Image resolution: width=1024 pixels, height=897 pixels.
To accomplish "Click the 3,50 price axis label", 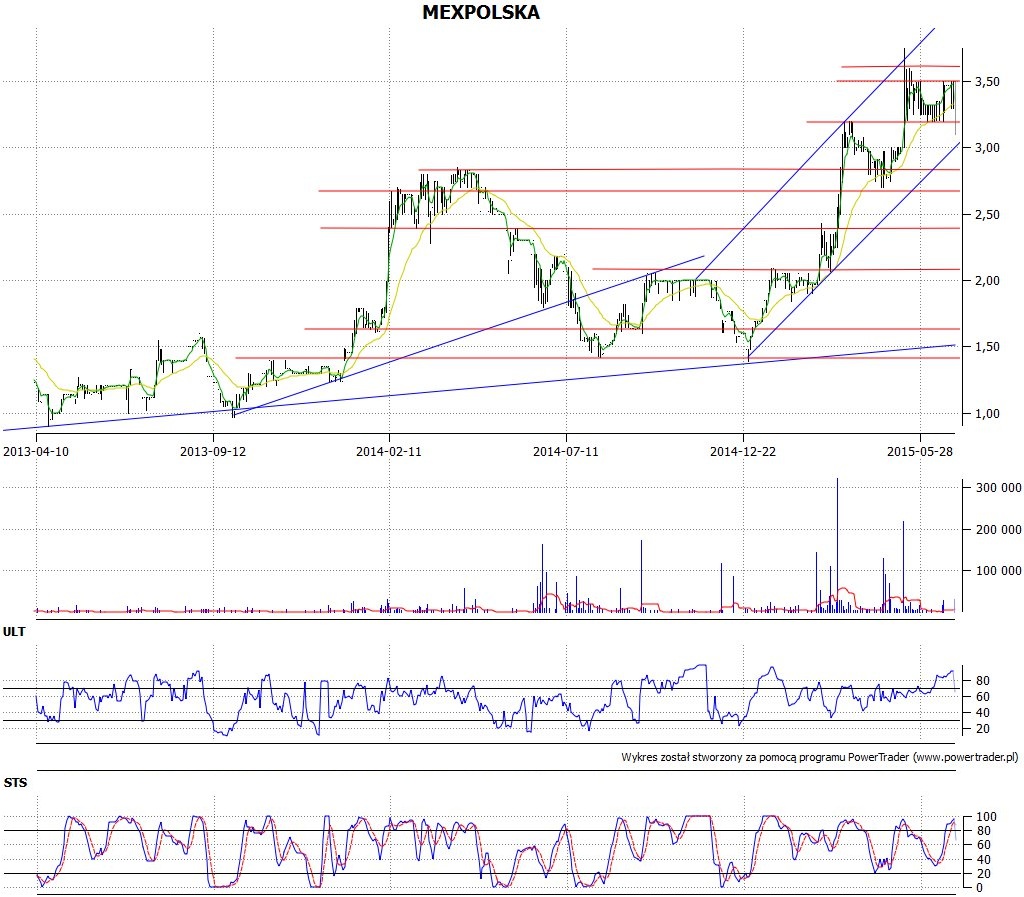I will coord(987,82).
